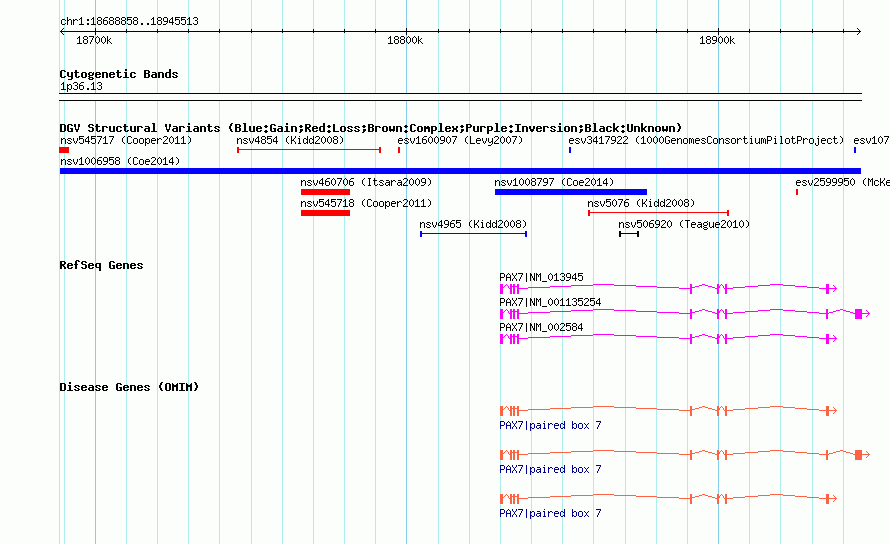890x544 pixels.
Task: Open the PAX7|NM_001135254 transcript label
Action: point(550,302)
